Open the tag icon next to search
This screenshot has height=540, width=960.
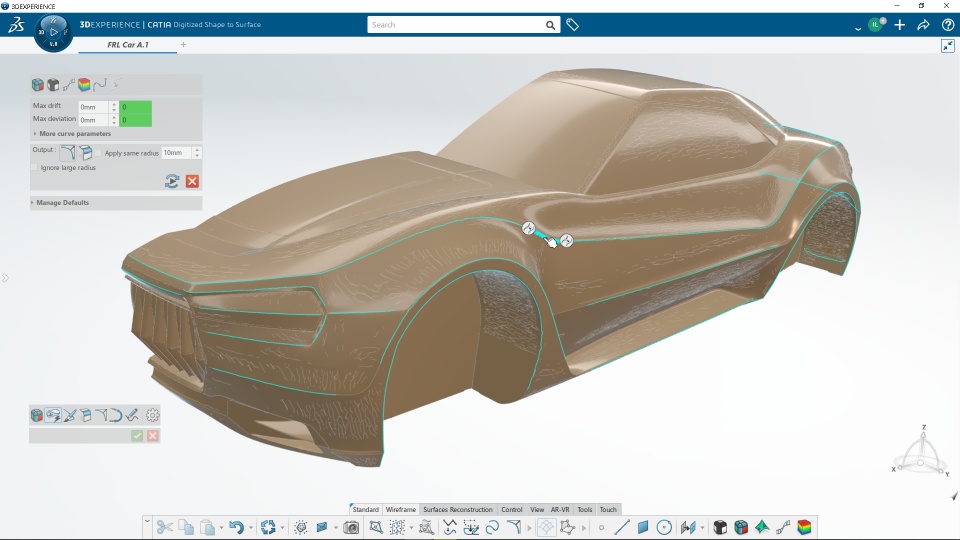click(x=573, y=25)
